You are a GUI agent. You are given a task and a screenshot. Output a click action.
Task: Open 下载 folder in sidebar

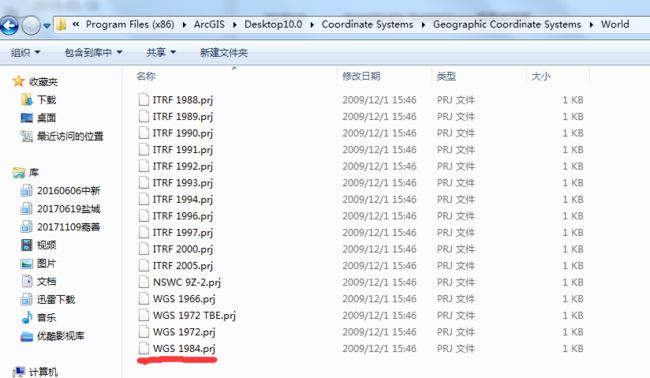[x=46, y=100]
